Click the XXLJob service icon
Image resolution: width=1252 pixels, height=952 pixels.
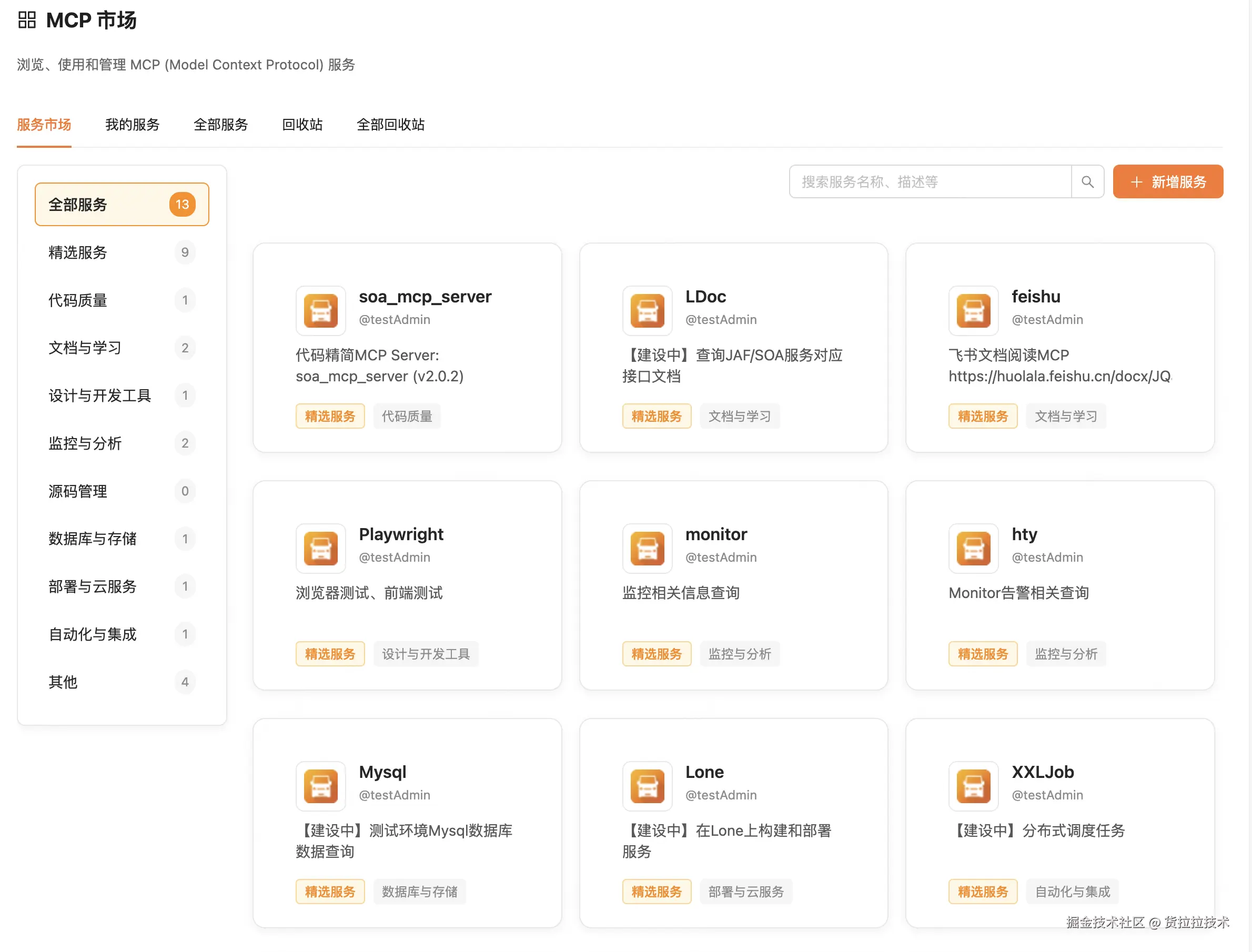[973, 786]
